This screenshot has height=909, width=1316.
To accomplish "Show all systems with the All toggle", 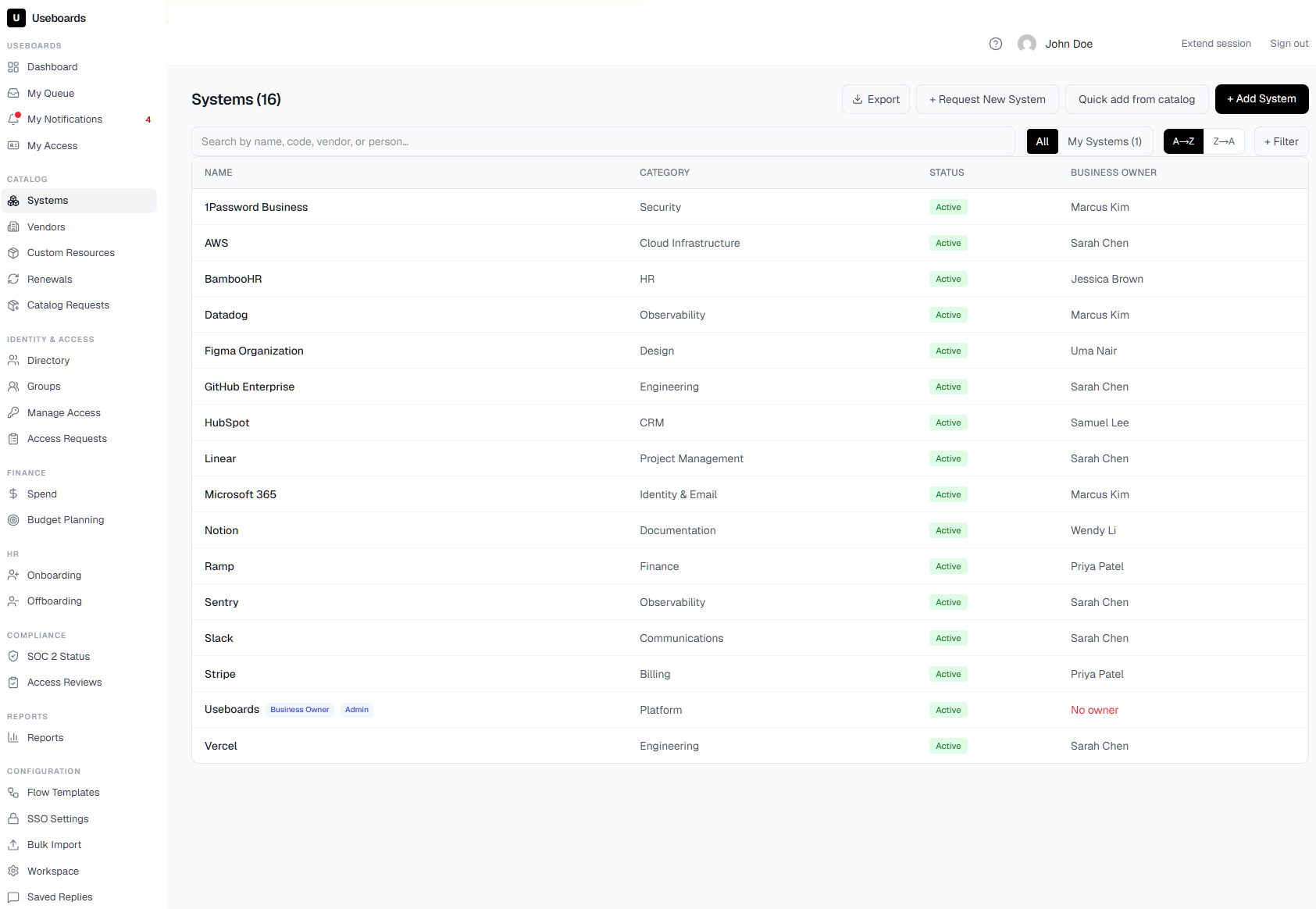I will [x=1043, y=141].
